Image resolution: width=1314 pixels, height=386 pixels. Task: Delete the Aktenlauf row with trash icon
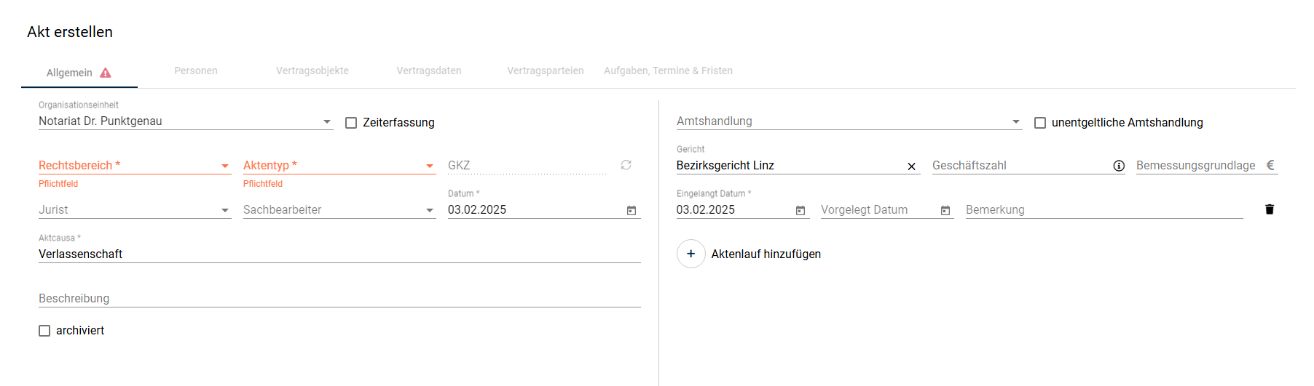[1270, 210]
